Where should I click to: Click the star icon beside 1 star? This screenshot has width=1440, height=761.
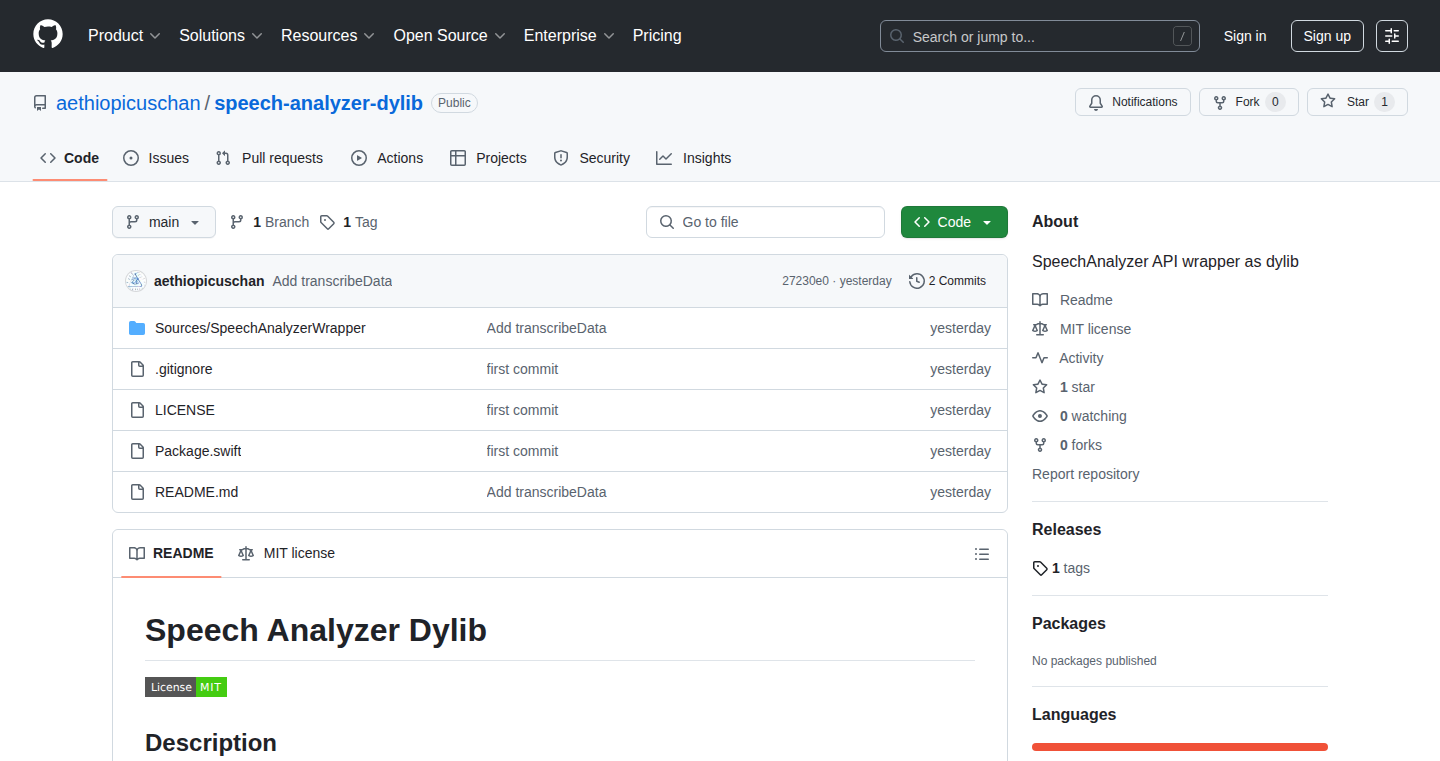pos(1040,387)
